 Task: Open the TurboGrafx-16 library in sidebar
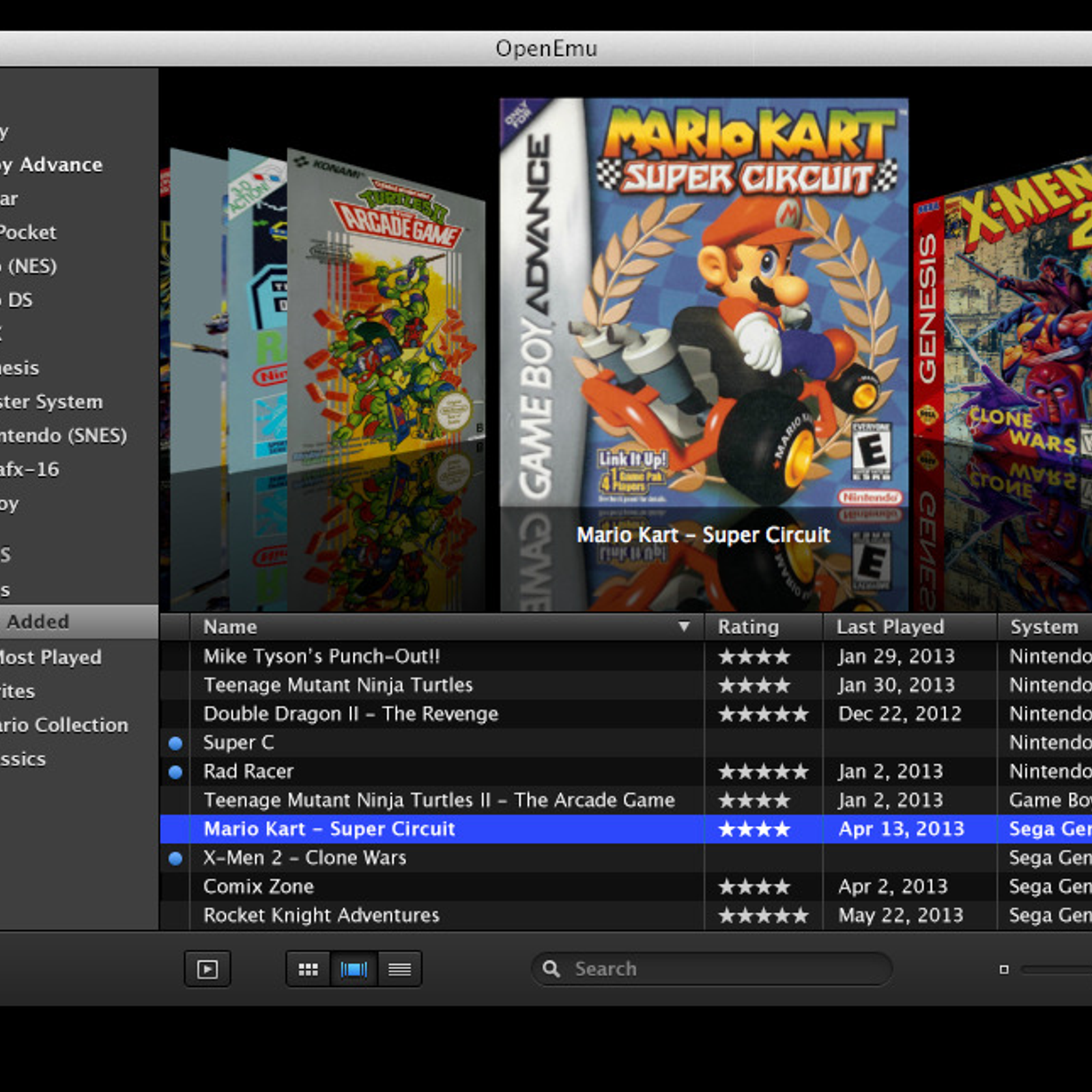(29, 470)
